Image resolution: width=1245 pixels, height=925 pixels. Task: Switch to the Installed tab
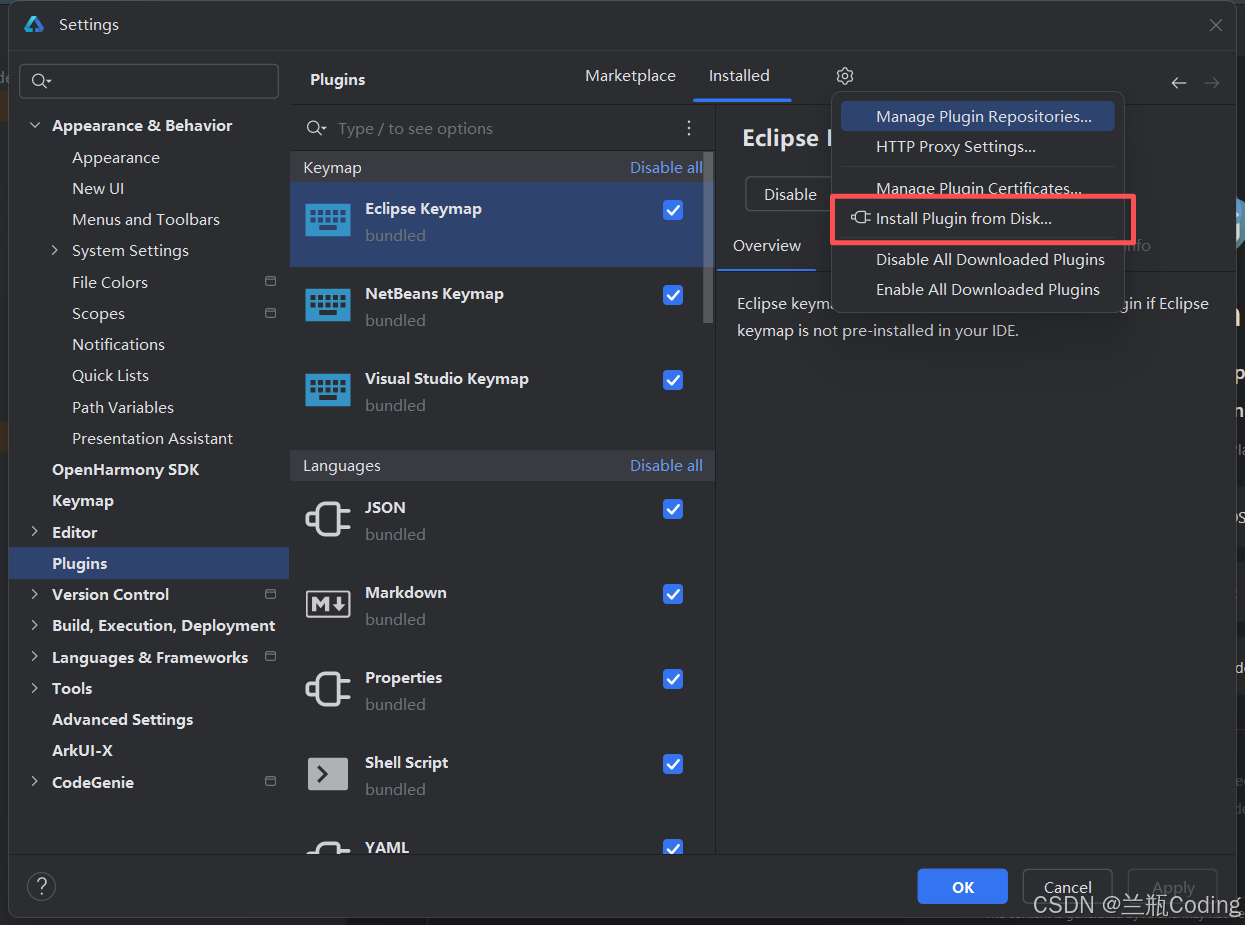(x=739, y=76)
